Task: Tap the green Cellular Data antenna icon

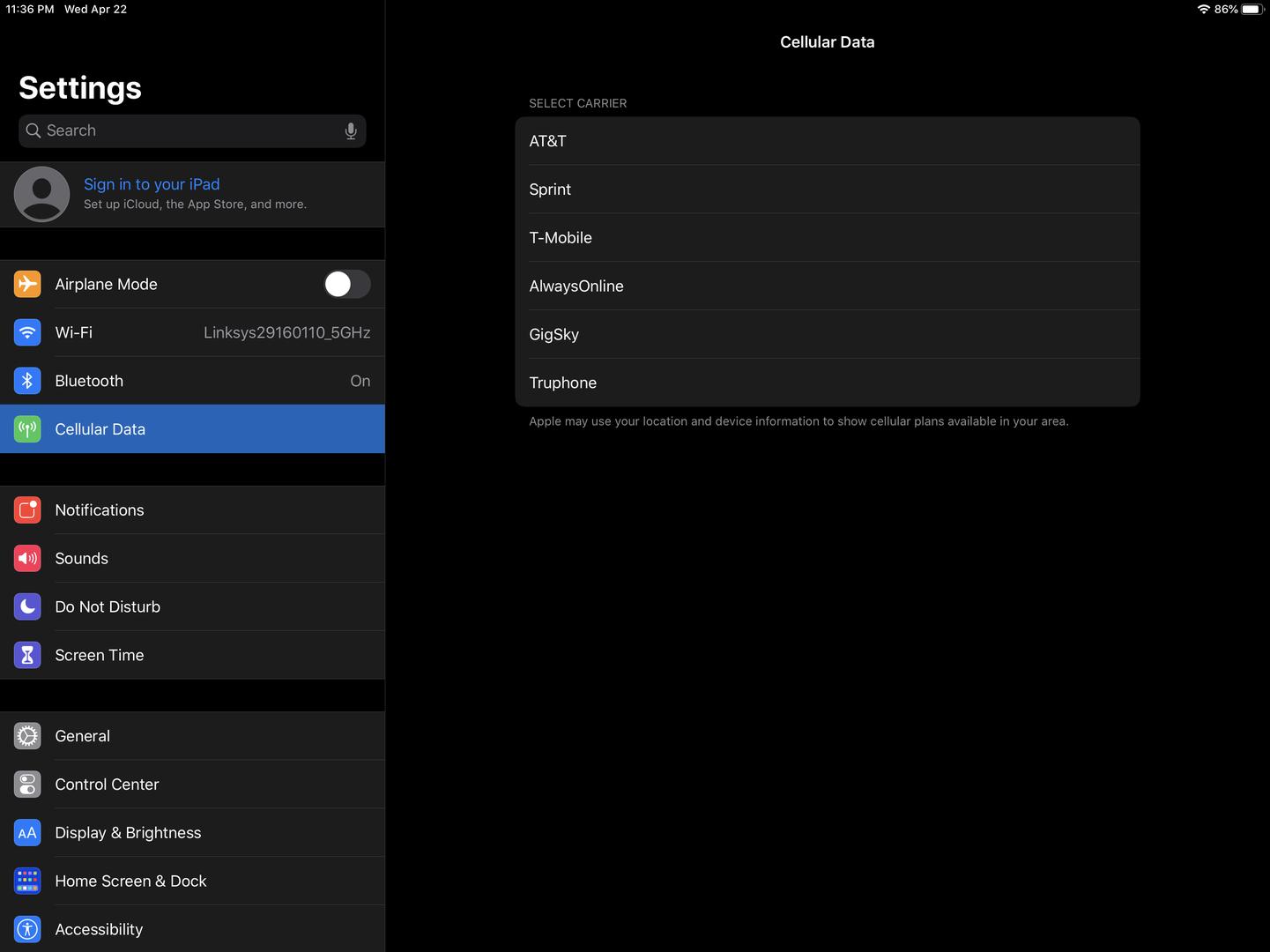Action: (27, 429)
